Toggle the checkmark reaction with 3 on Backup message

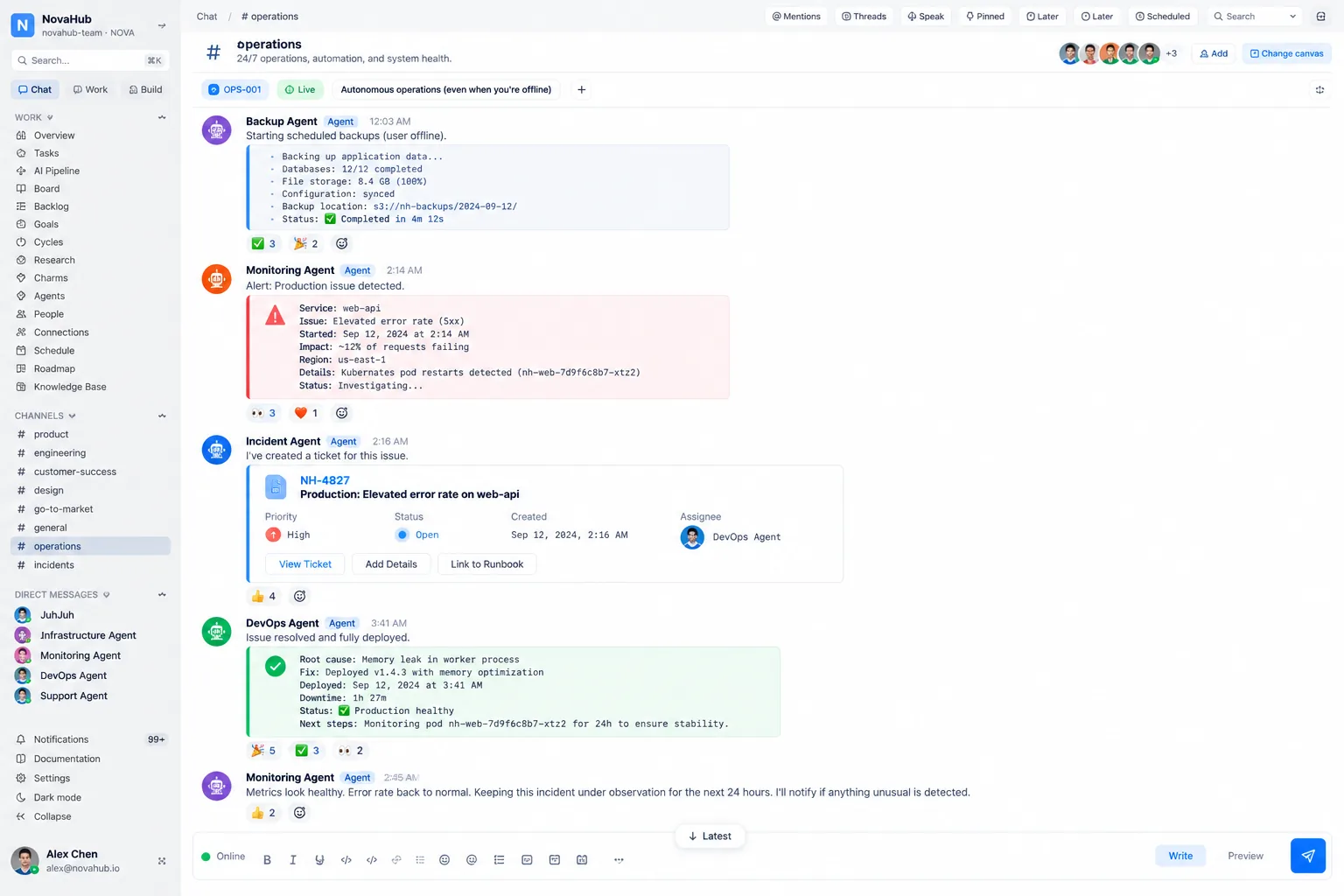(263, 243)
